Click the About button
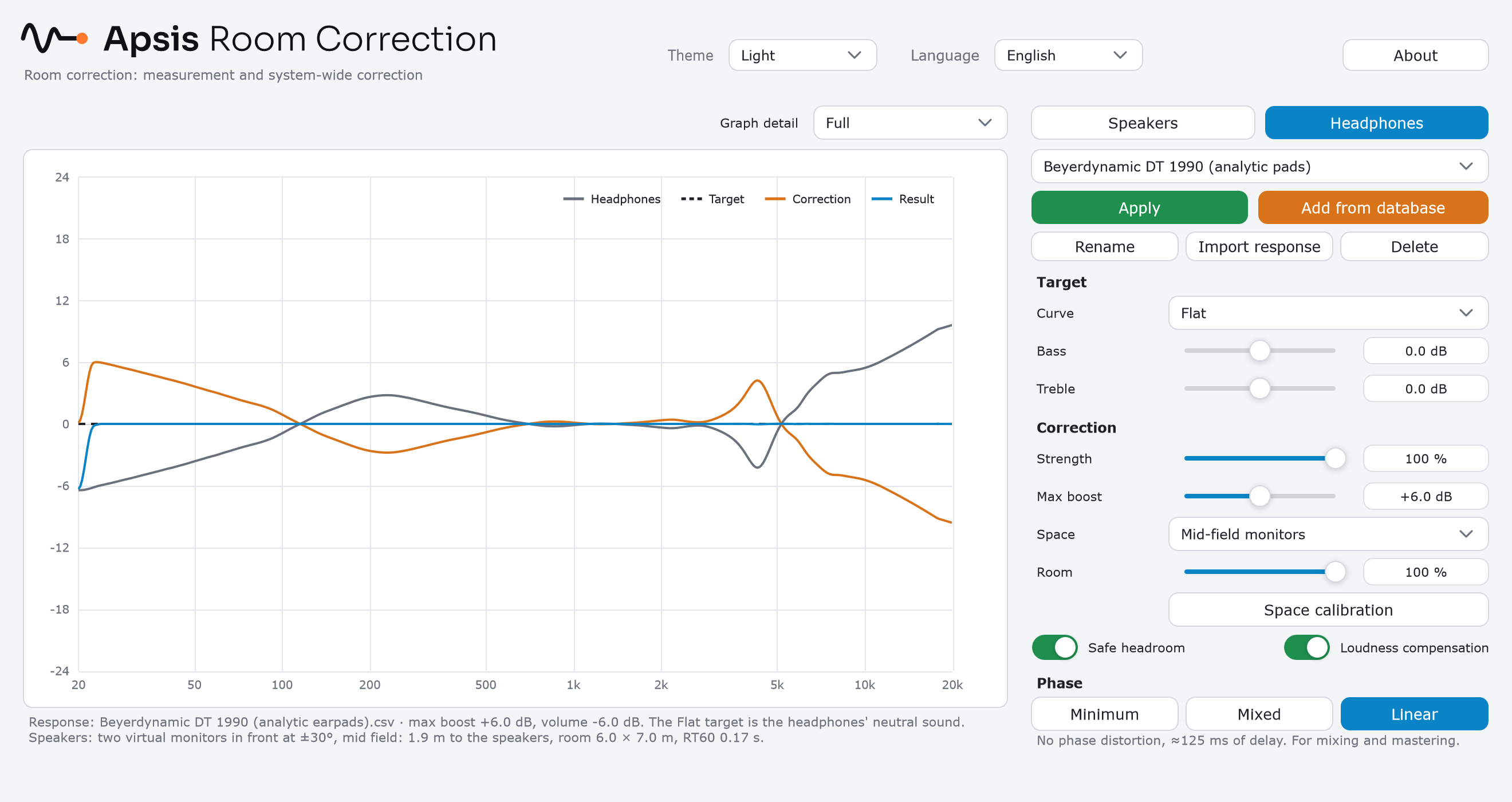The image size is (1512, 802). 1415,55
